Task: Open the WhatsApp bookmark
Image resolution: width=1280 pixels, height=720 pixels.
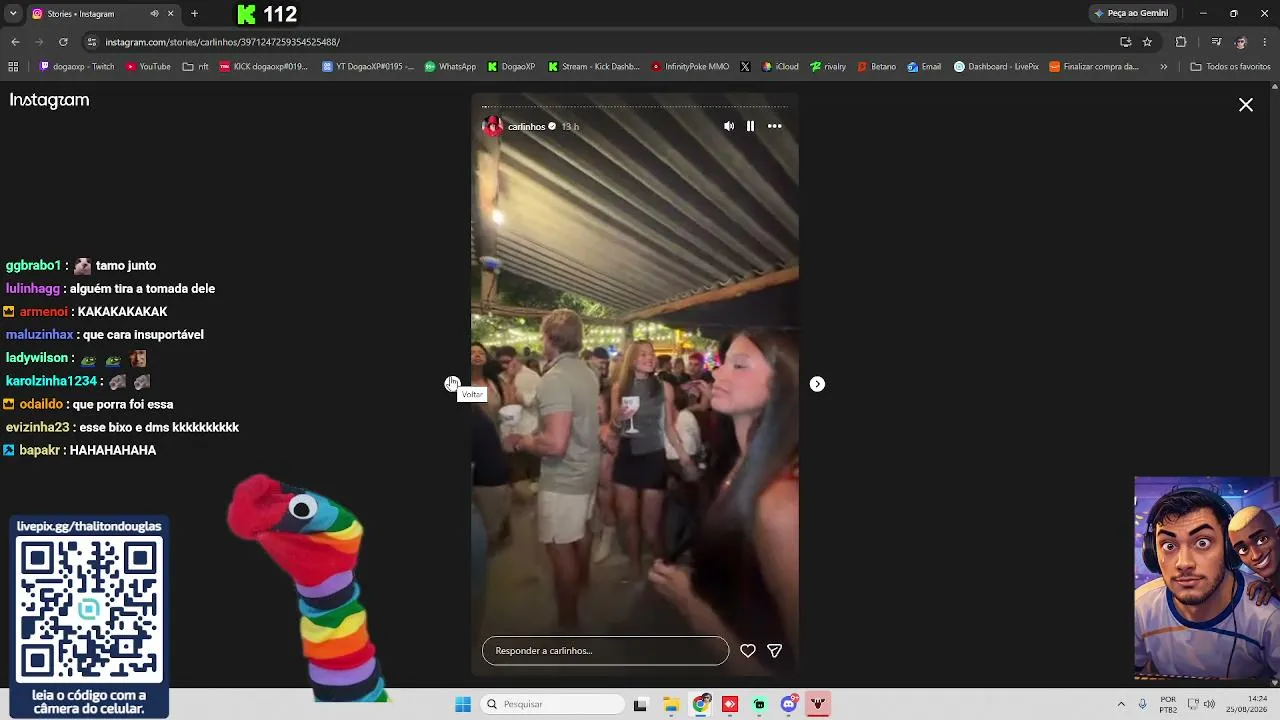Action: (x=450, y=67)
